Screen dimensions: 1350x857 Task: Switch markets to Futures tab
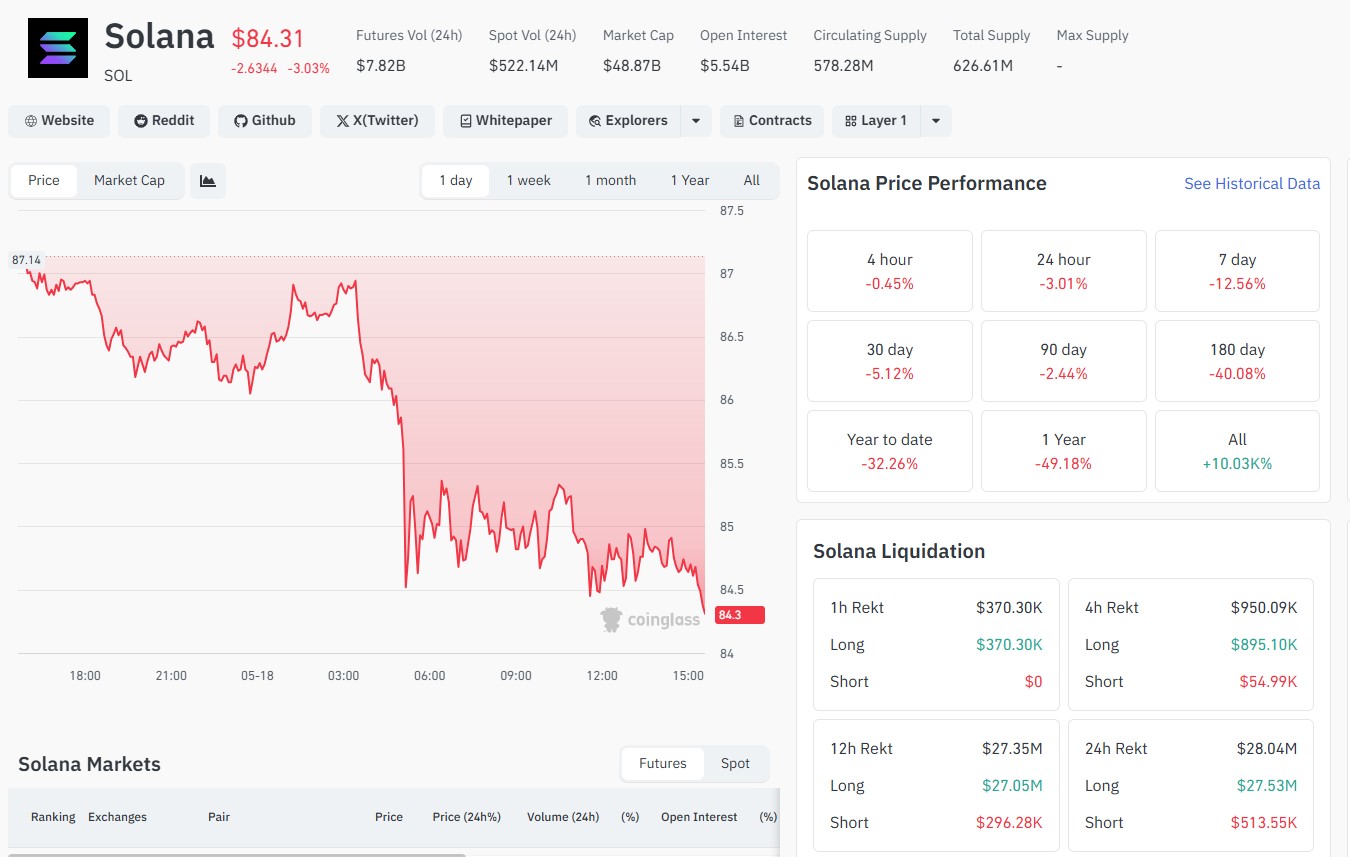[663, 764]
